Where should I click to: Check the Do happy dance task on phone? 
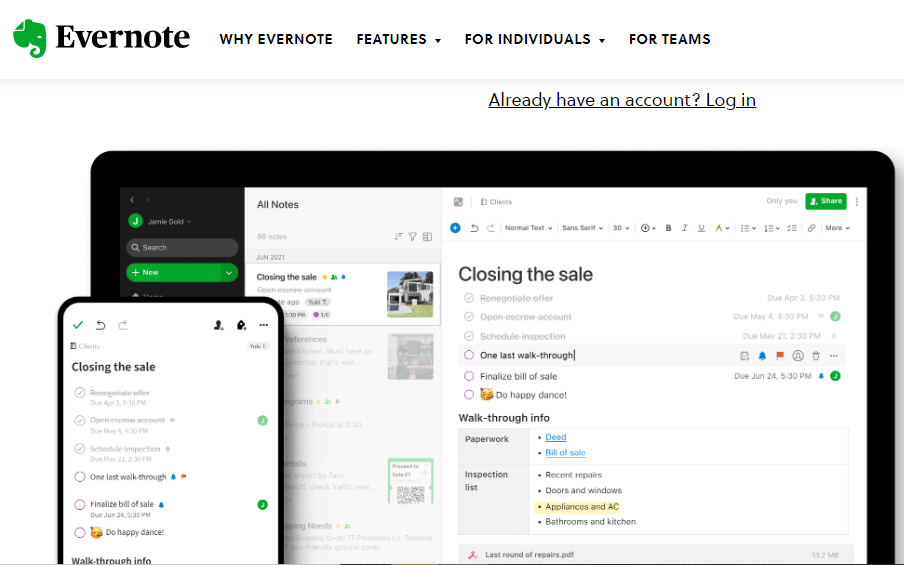[x=80, y=532]
